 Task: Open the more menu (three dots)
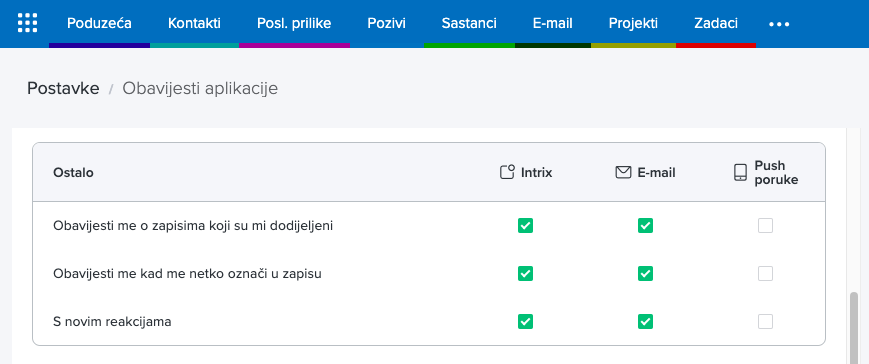pyautogui.click(x=779, y=24)
